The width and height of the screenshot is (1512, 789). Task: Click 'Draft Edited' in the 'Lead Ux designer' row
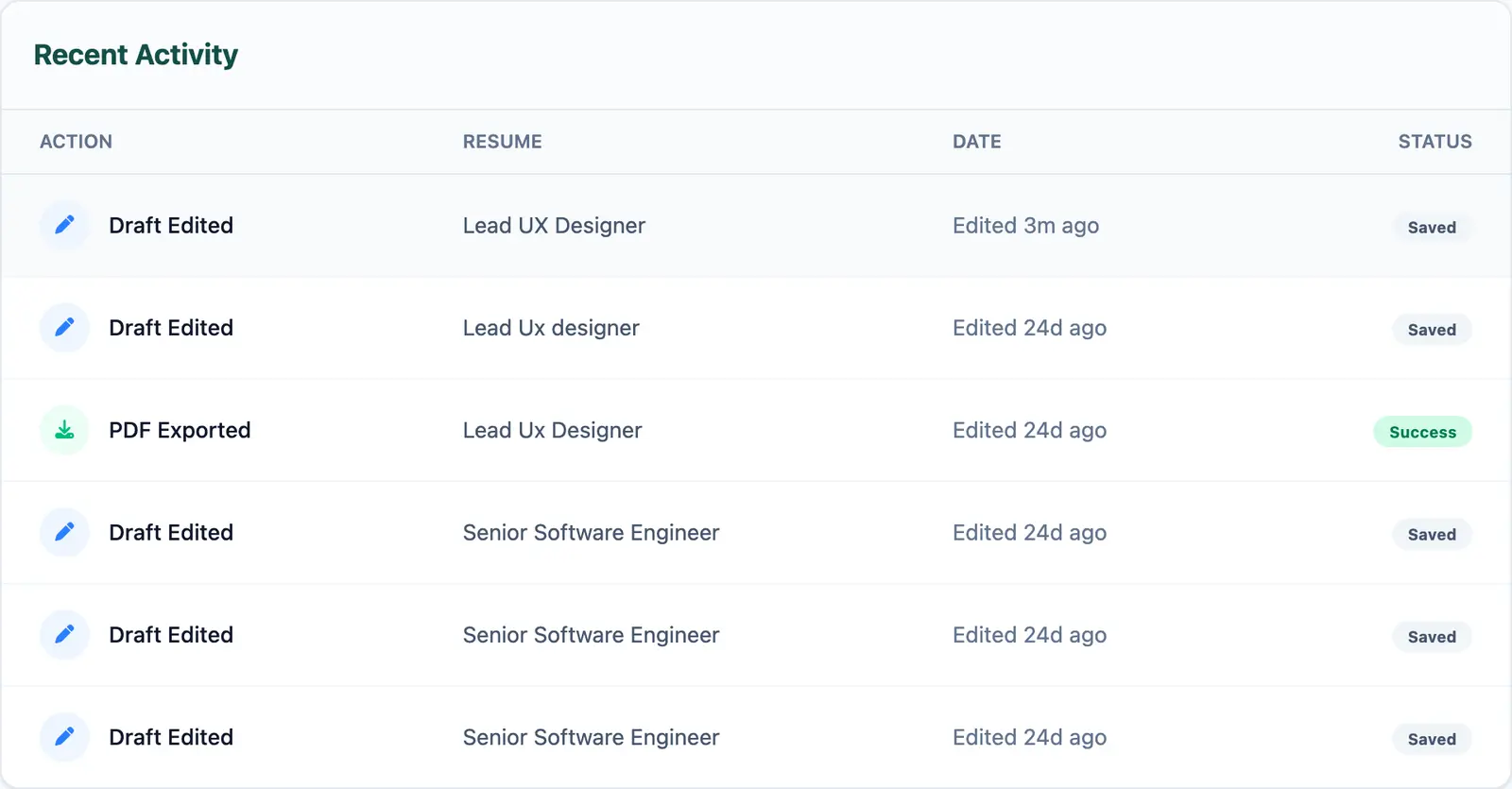pyautogui.click(x=171, y=328)
